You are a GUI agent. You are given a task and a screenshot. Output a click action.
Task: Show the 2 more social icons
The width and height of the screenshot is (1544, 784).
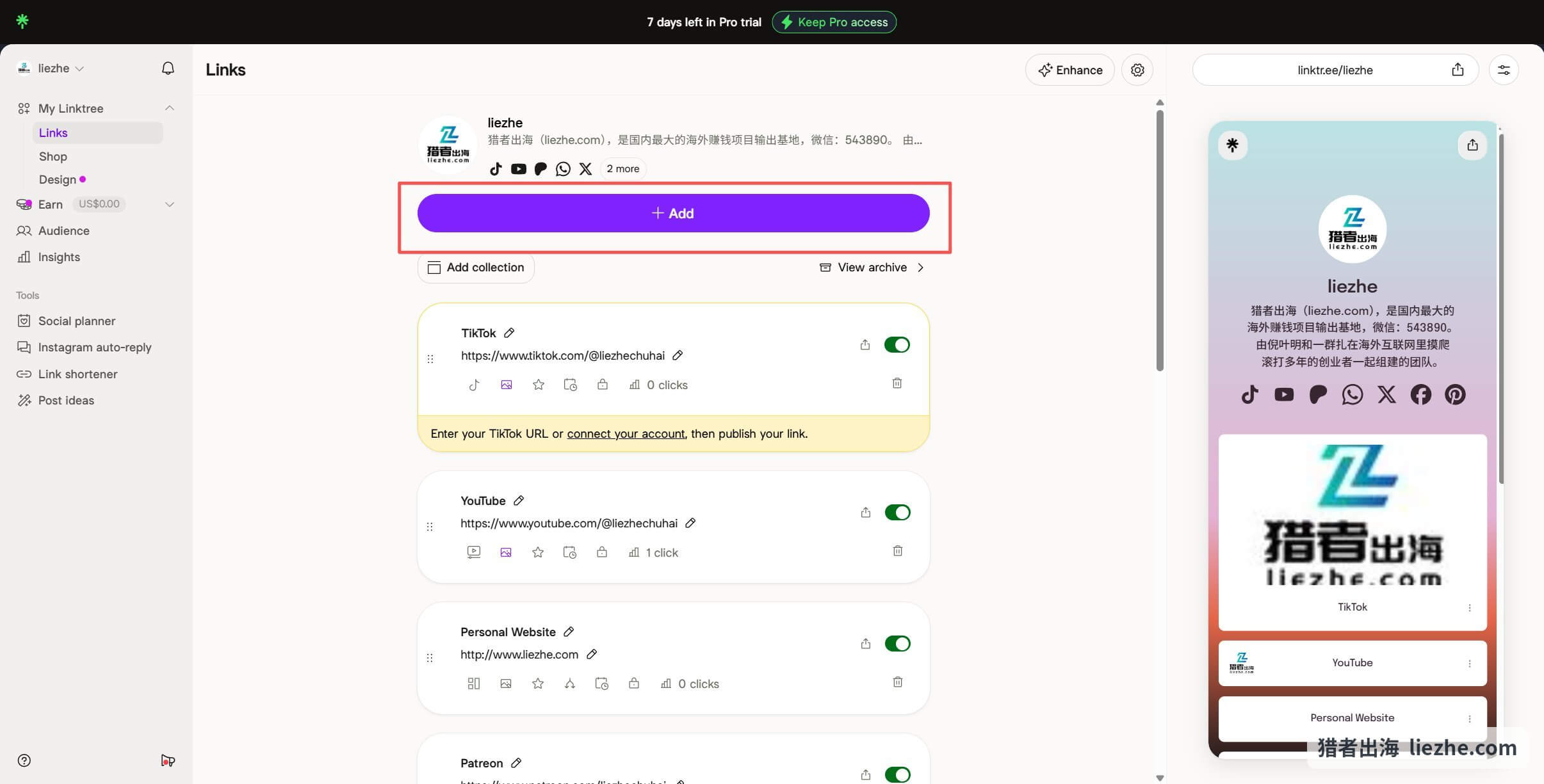[x=623, y=169]
